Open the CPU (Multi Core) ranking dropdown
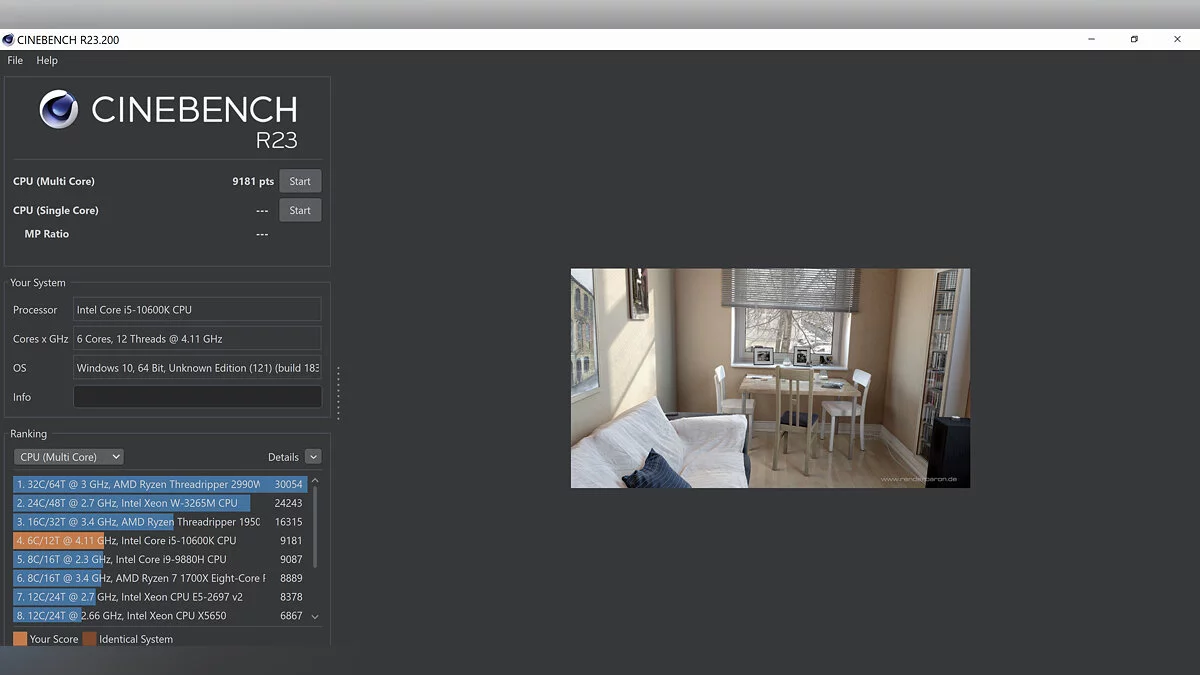Screen dimensions: 1200x675 click(69, 457)
